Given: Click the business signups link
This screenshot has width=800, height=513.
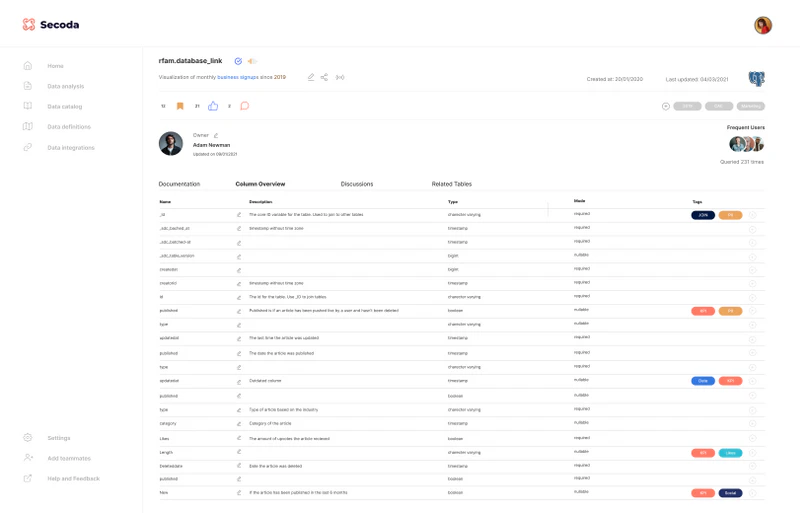Looking at the screenshot, I should pos(238,77).
